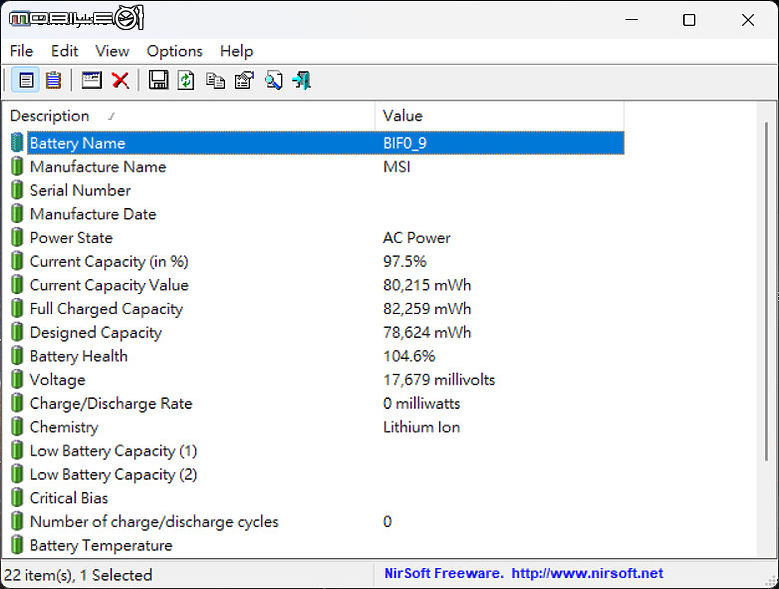
Task: Click the red X delete icon
Action: coord(120,80)
